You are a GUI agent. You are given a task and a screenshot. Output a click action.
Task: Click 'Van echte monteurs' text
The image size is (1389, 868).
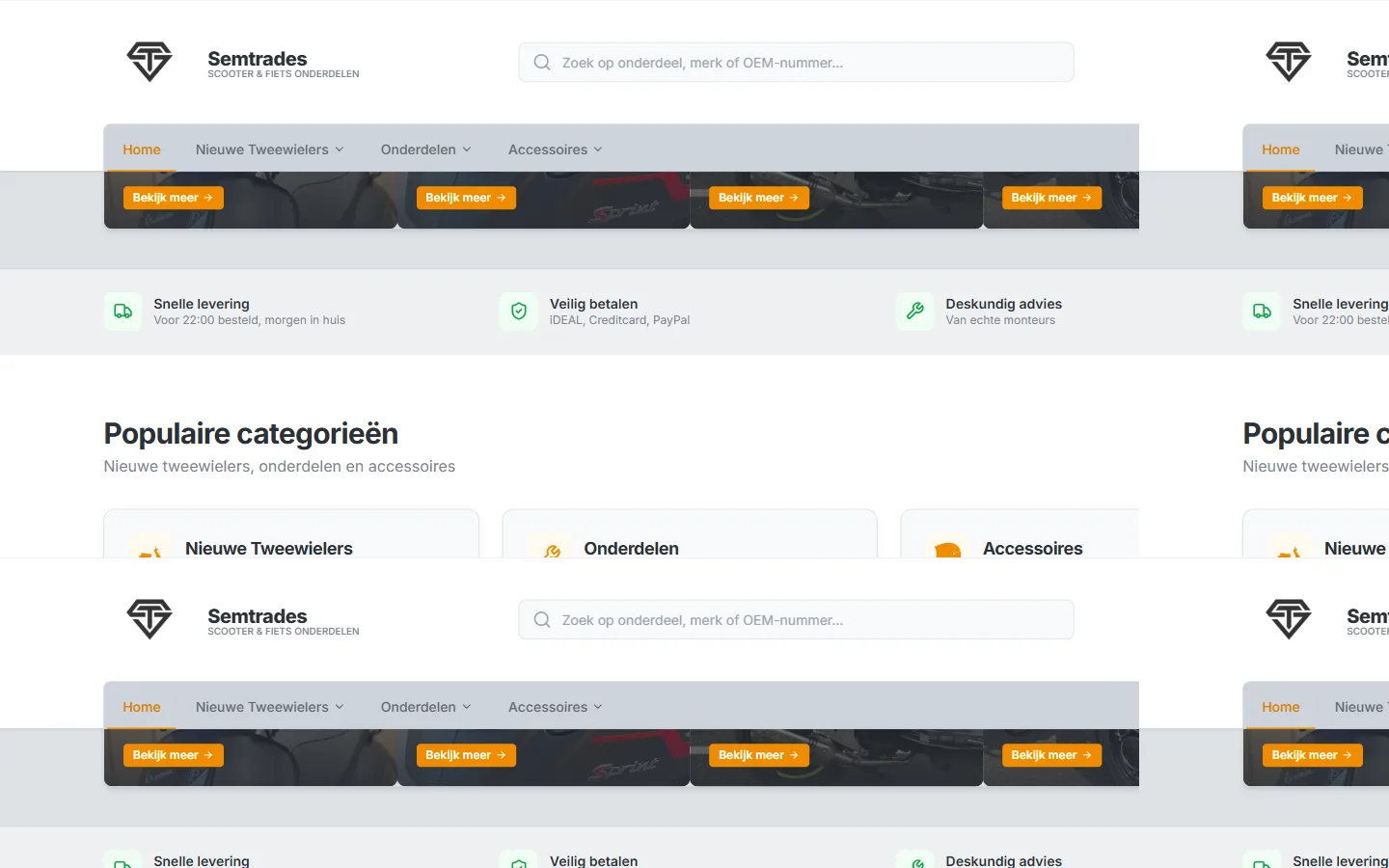pyautogui.click(x=1000, y=320)
